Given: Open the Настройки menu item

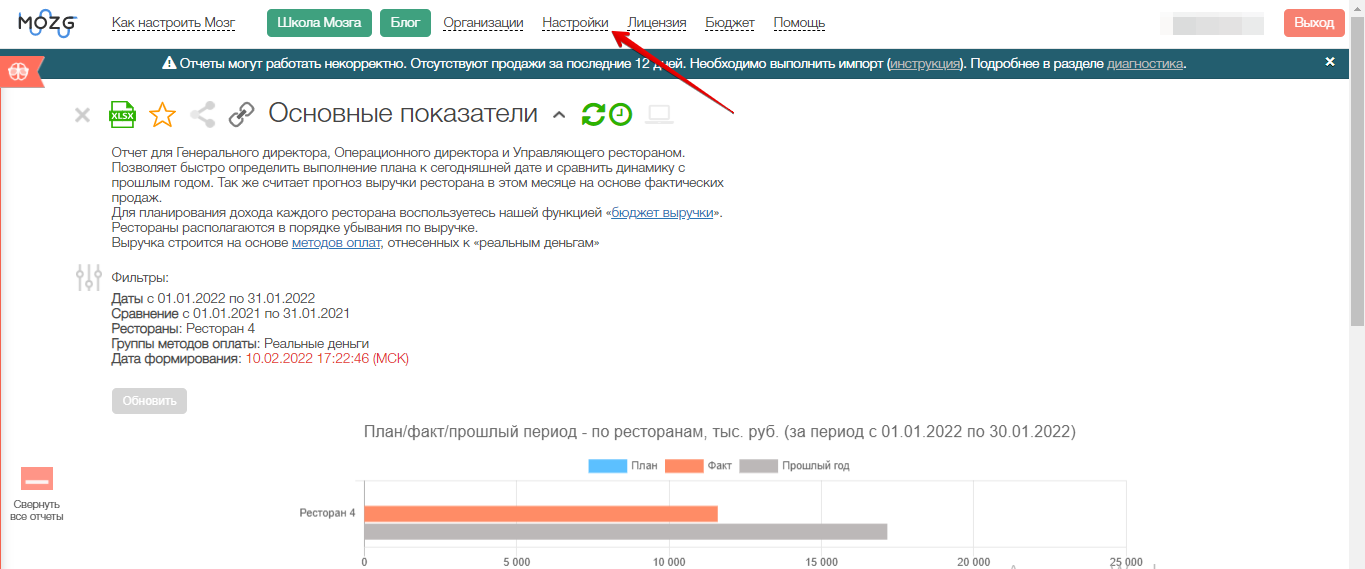Looking at the screenshot, I should (575, 22).
